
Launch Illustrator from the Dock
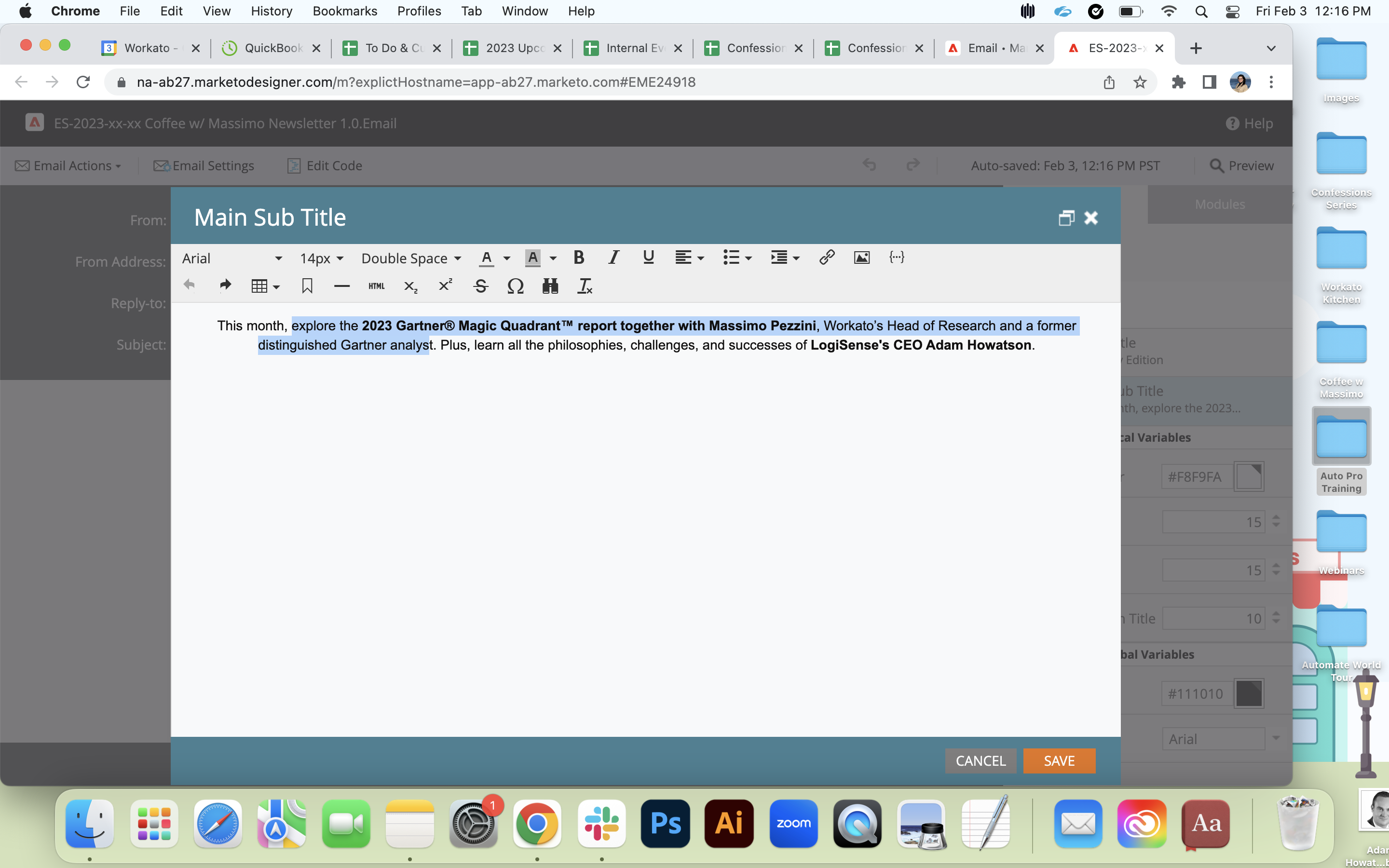coord(730,823)
